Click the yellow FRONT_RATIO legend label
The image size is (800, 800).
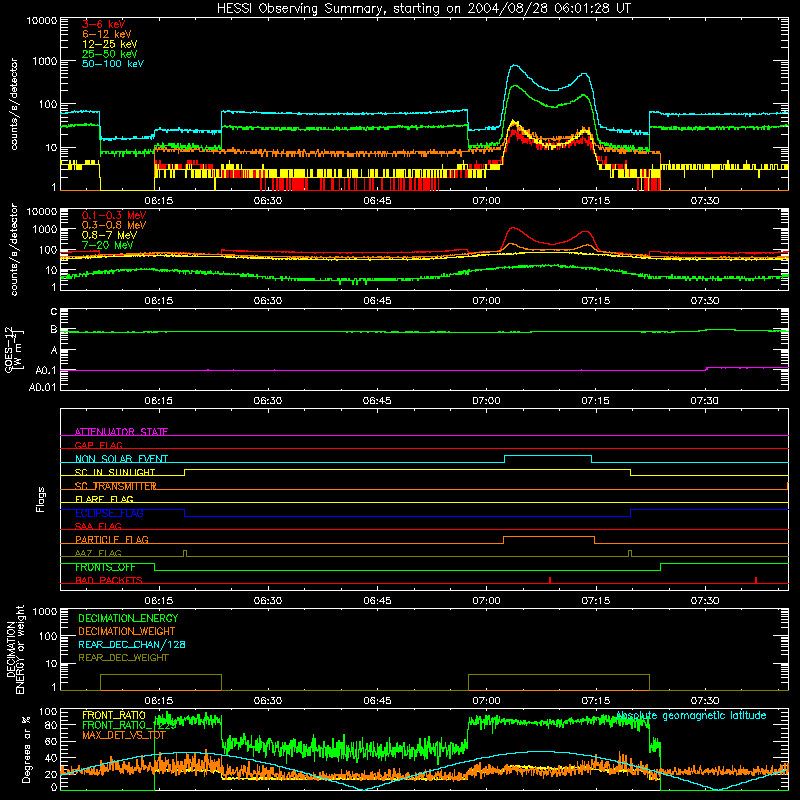[x=114, y=715]
